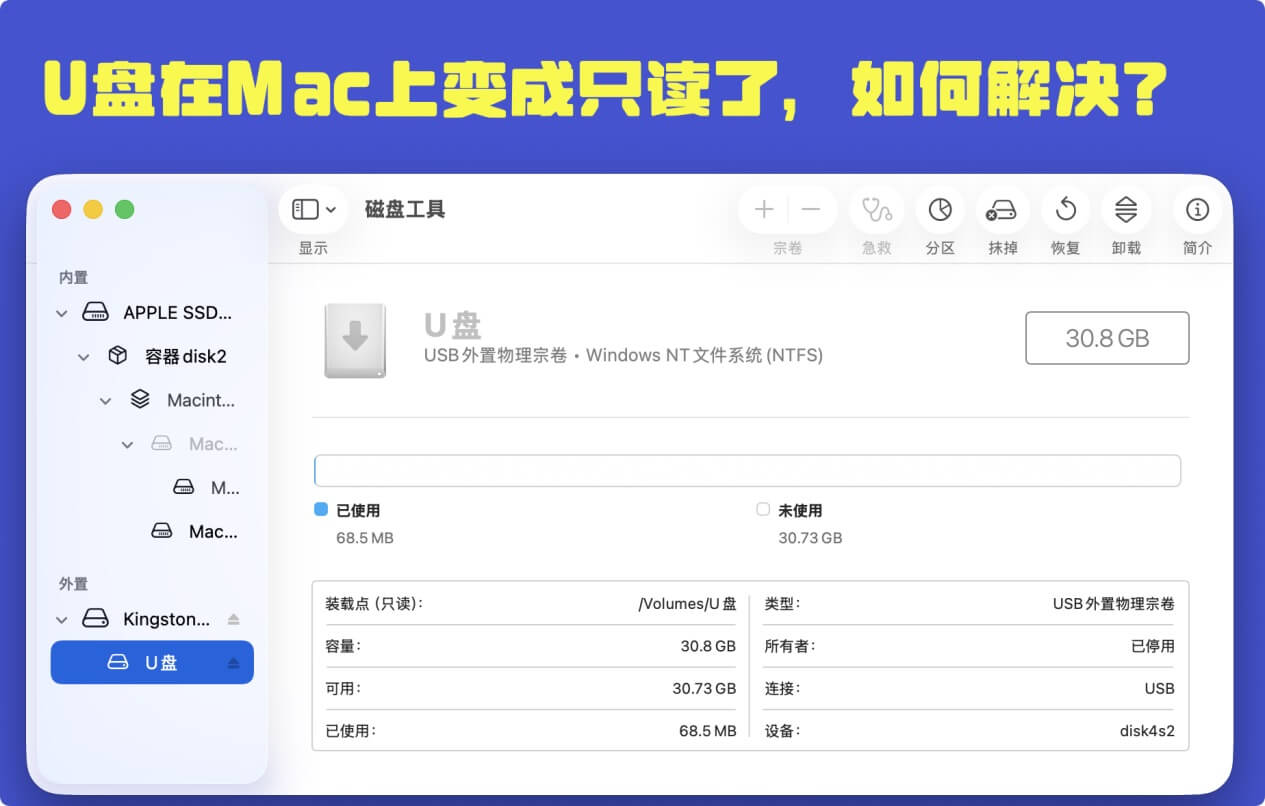Image resolution: width=1265 pixels, height=806 pixels.
Task: Run 急救 (First Aid) on the drive
Action: [x=876, y=210]
